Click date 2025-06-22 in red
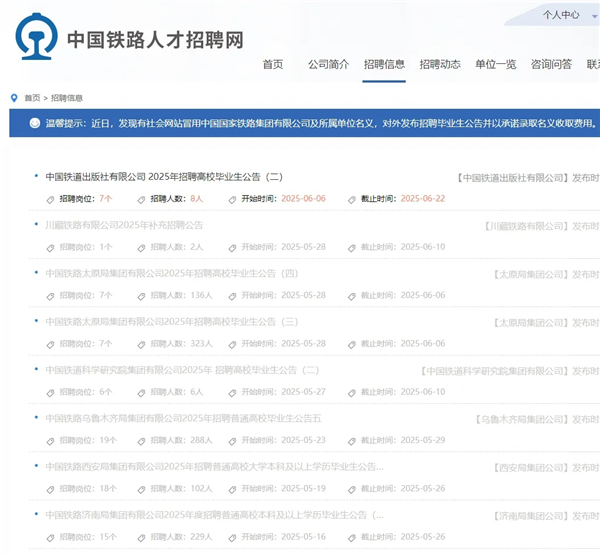Viewport: 600px width, 557px height. pos(423,199)
